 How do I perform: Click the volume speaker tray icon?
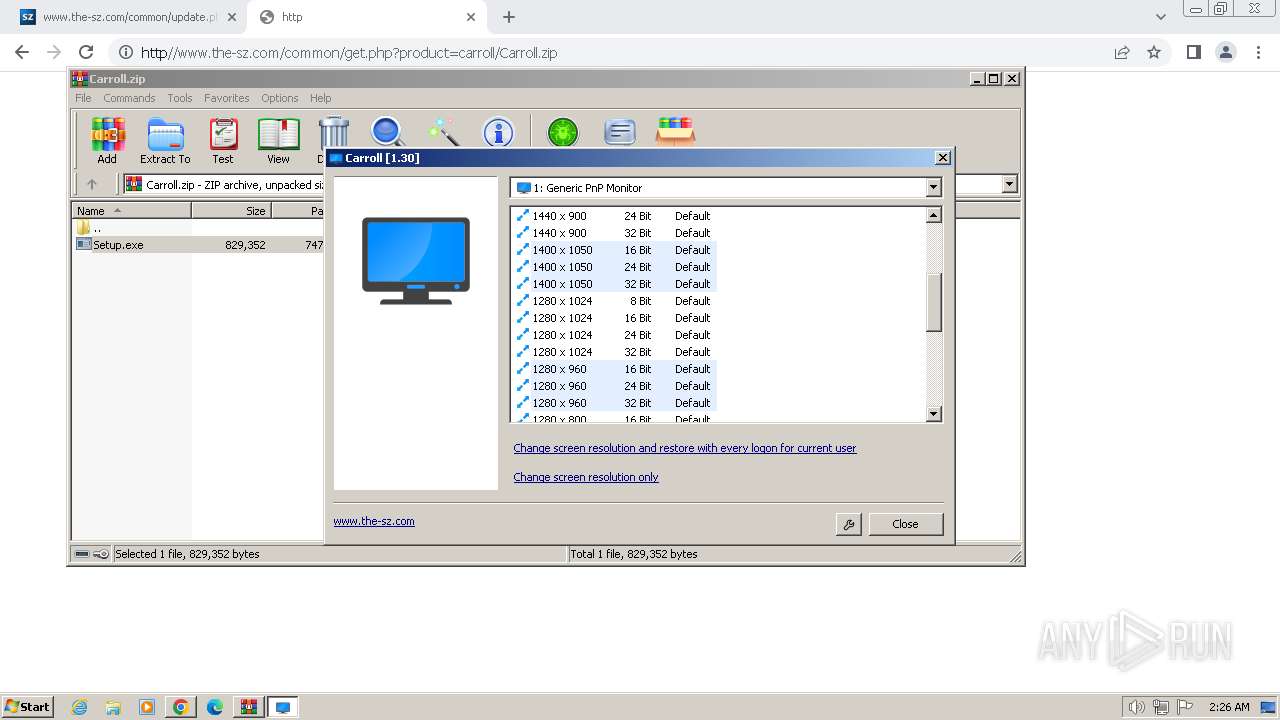[1136, 707]
